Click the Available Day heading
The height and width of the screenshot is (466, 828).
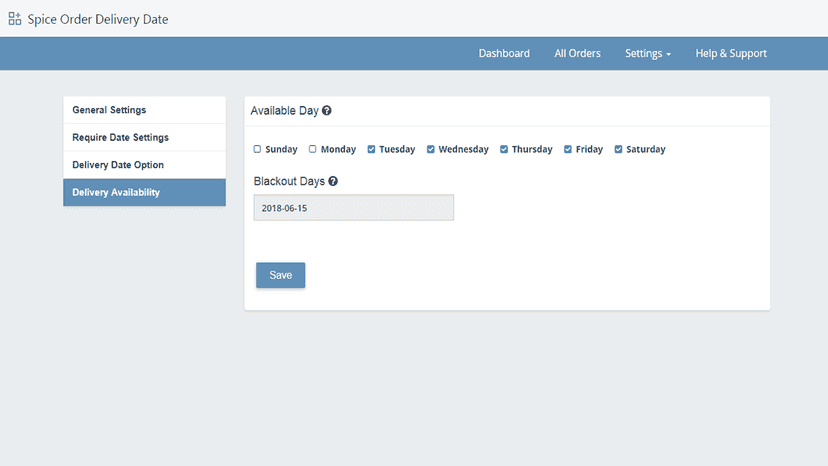(285, 110)
